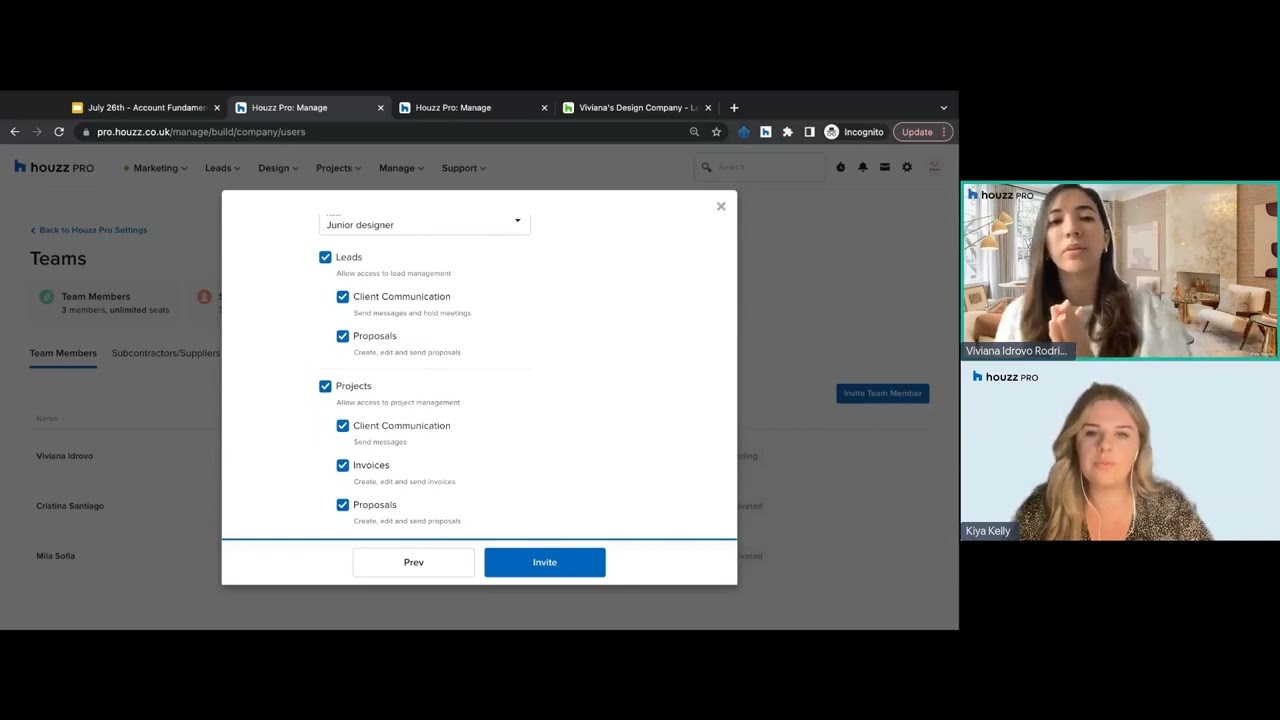Close the invite dialog with the X
1280x720 pixels.
[x=721, y=206]
